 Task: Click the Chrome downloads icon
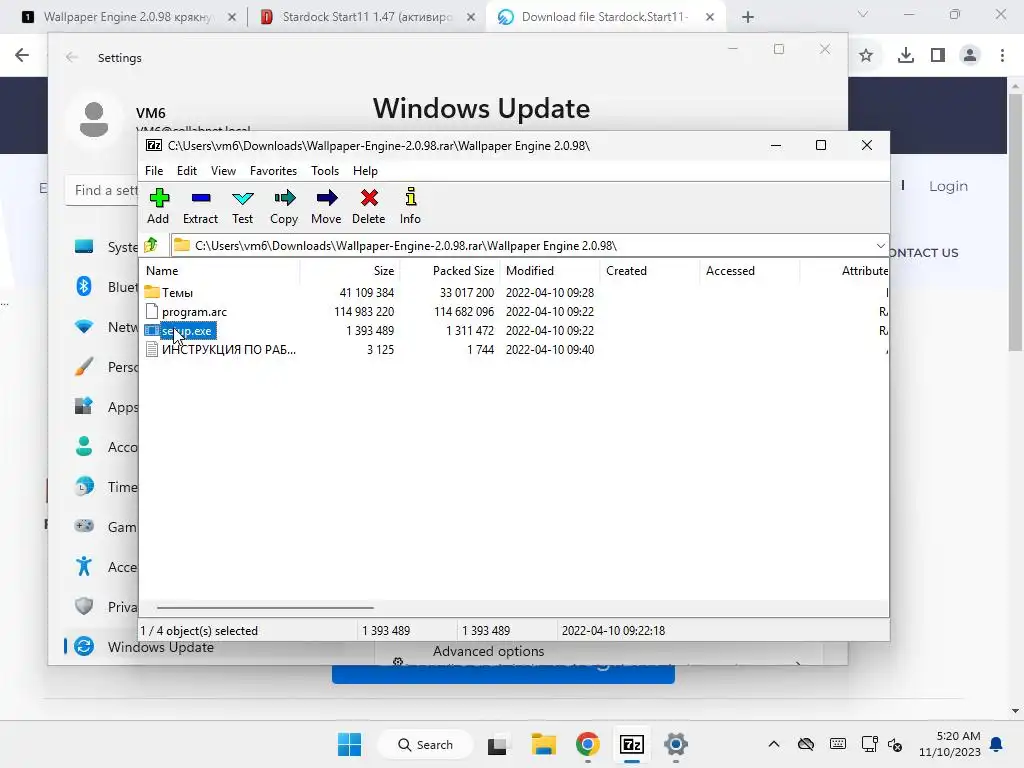coord(905,56)
